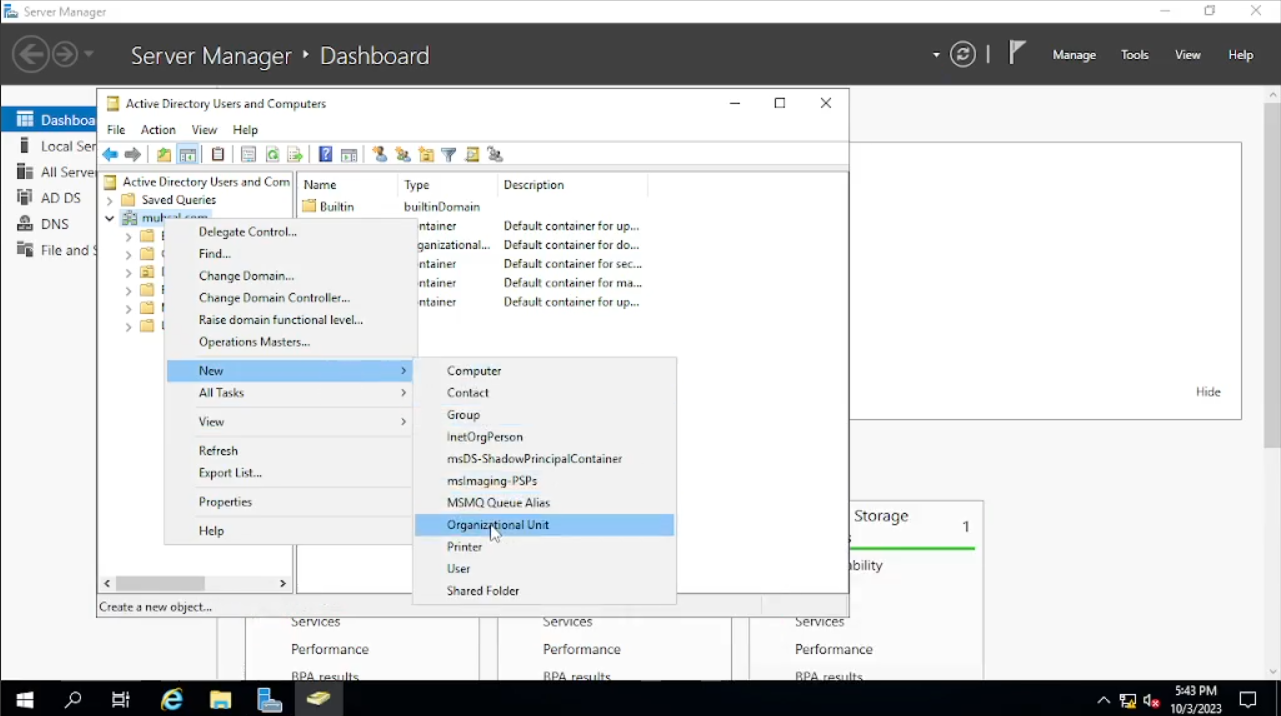
Task: Expand the Saved Queries tree node
Action: point(109,200)
